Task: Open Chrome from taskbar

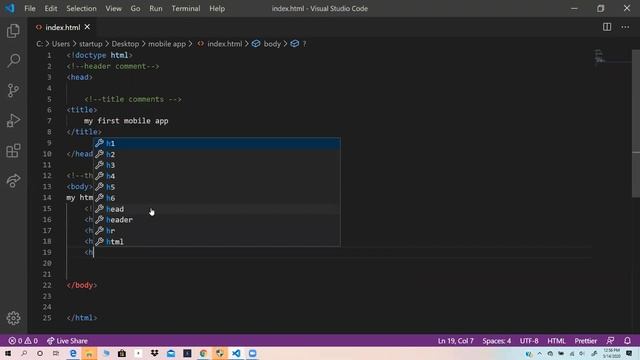Action: (x=203, y=353)
